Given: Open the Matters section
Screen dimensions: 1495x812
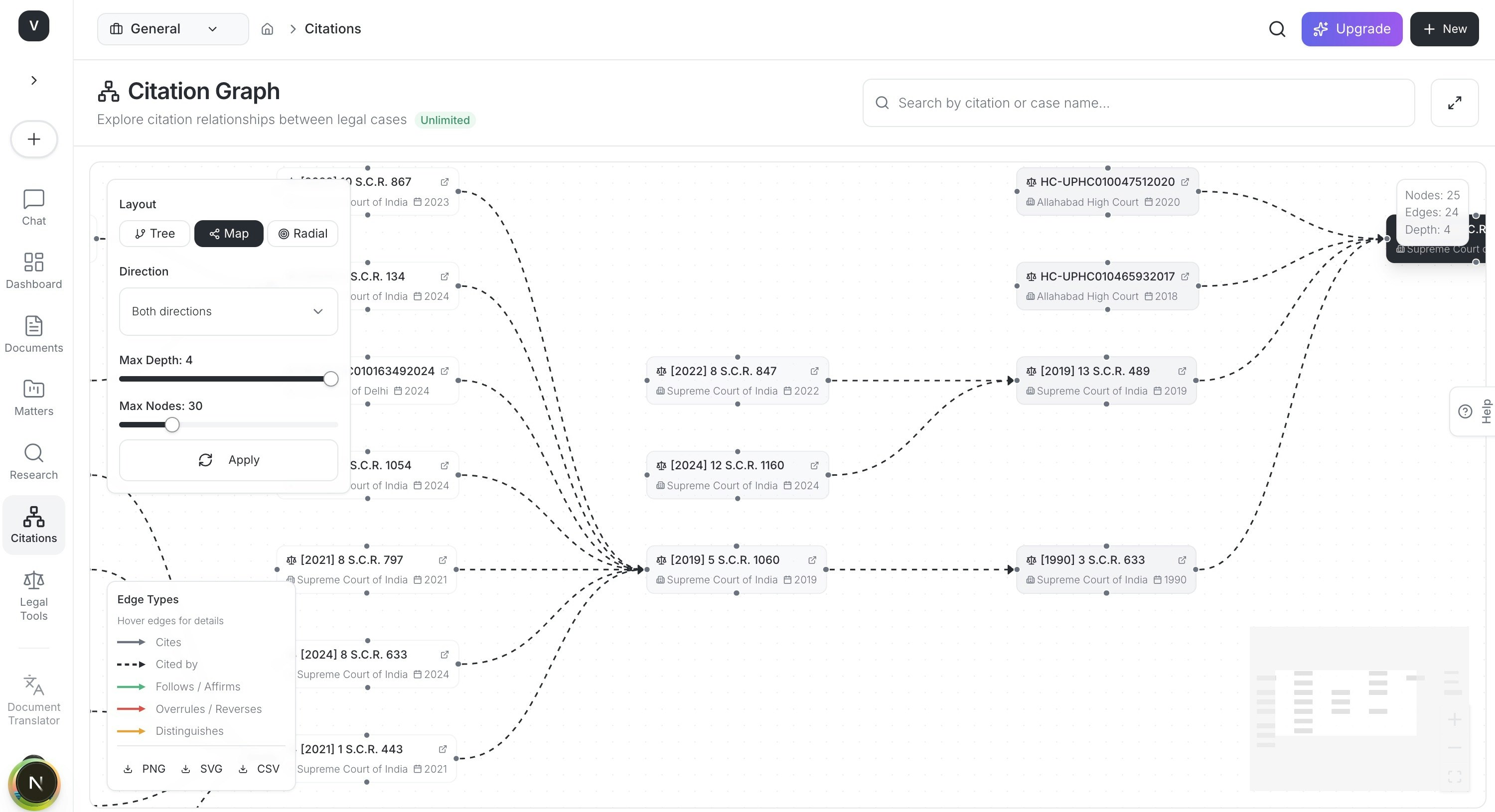Looking at the screenshot, I should click(33, 398).
